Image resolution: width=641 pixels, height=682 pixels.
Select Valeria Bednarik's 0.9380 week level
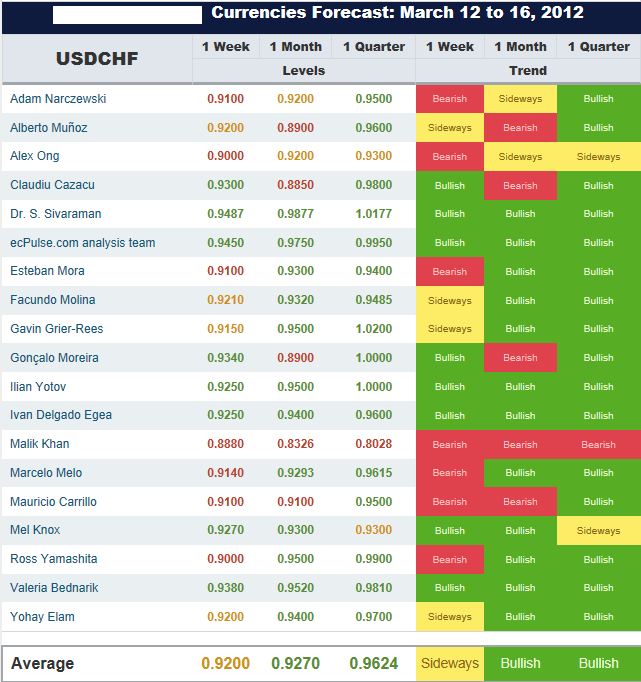tap(225, 588)
